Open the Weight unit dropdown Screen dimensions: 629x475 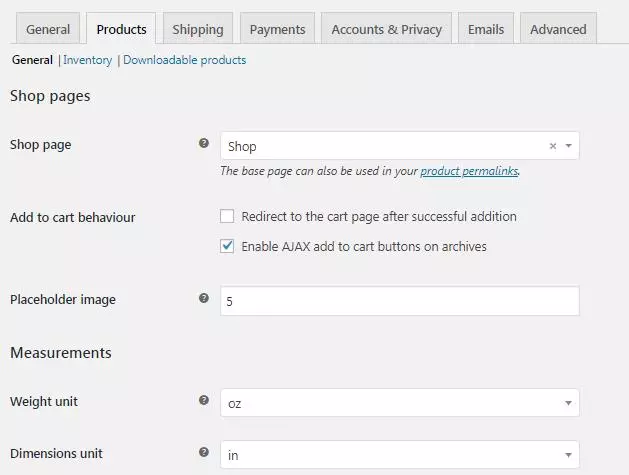click(400, 403)
